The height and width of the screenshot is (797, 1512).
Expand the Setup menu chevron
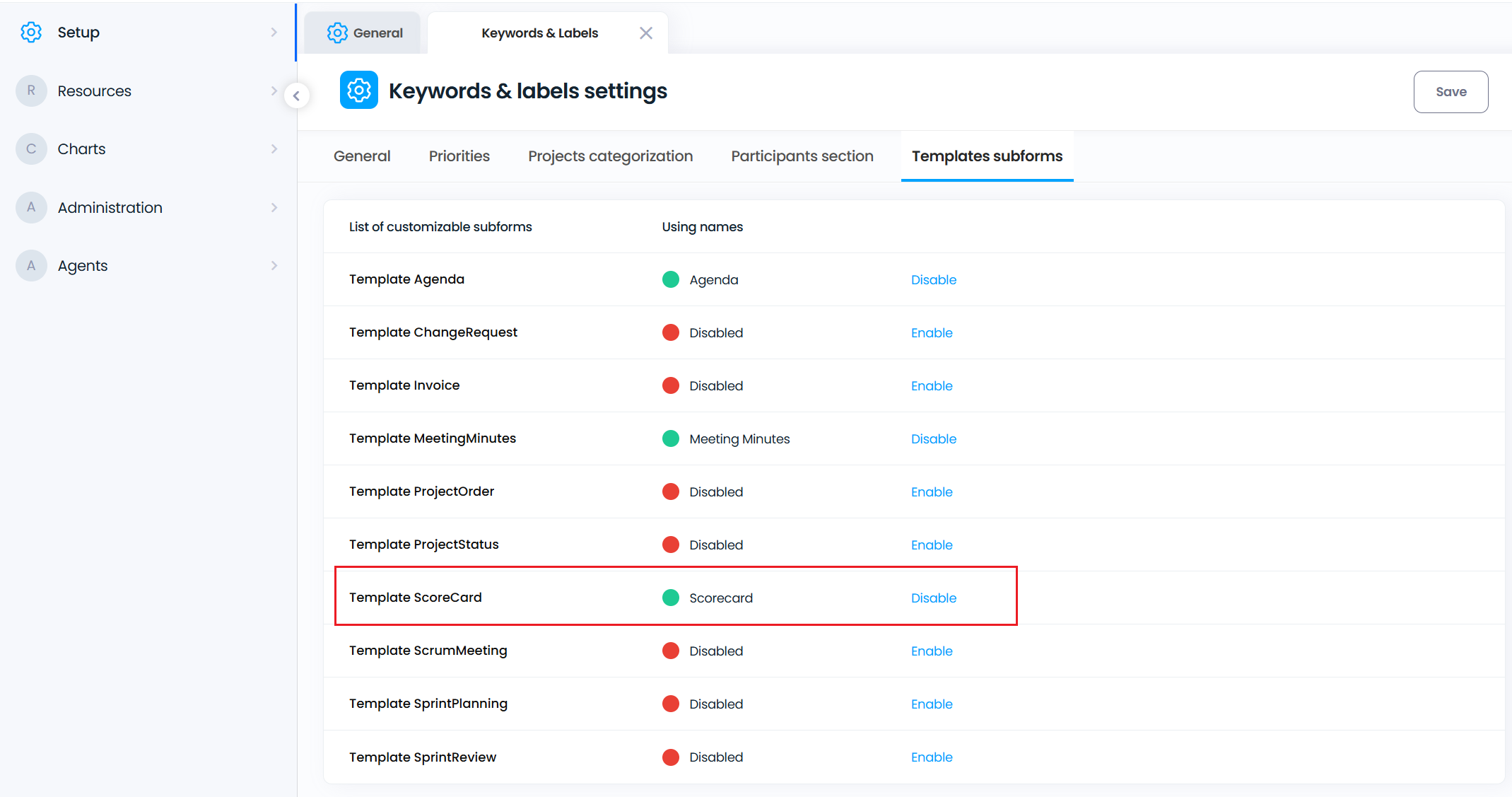pos(274,33)
